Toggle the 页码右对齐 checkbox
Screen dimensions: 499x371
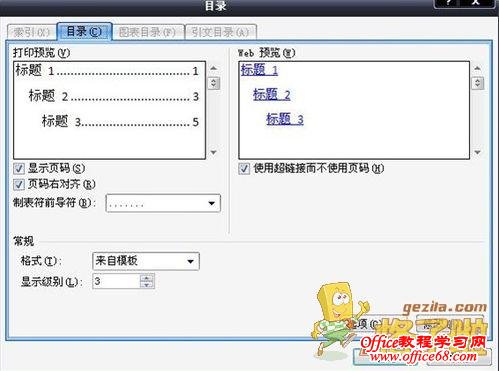[x=19, y=184]
